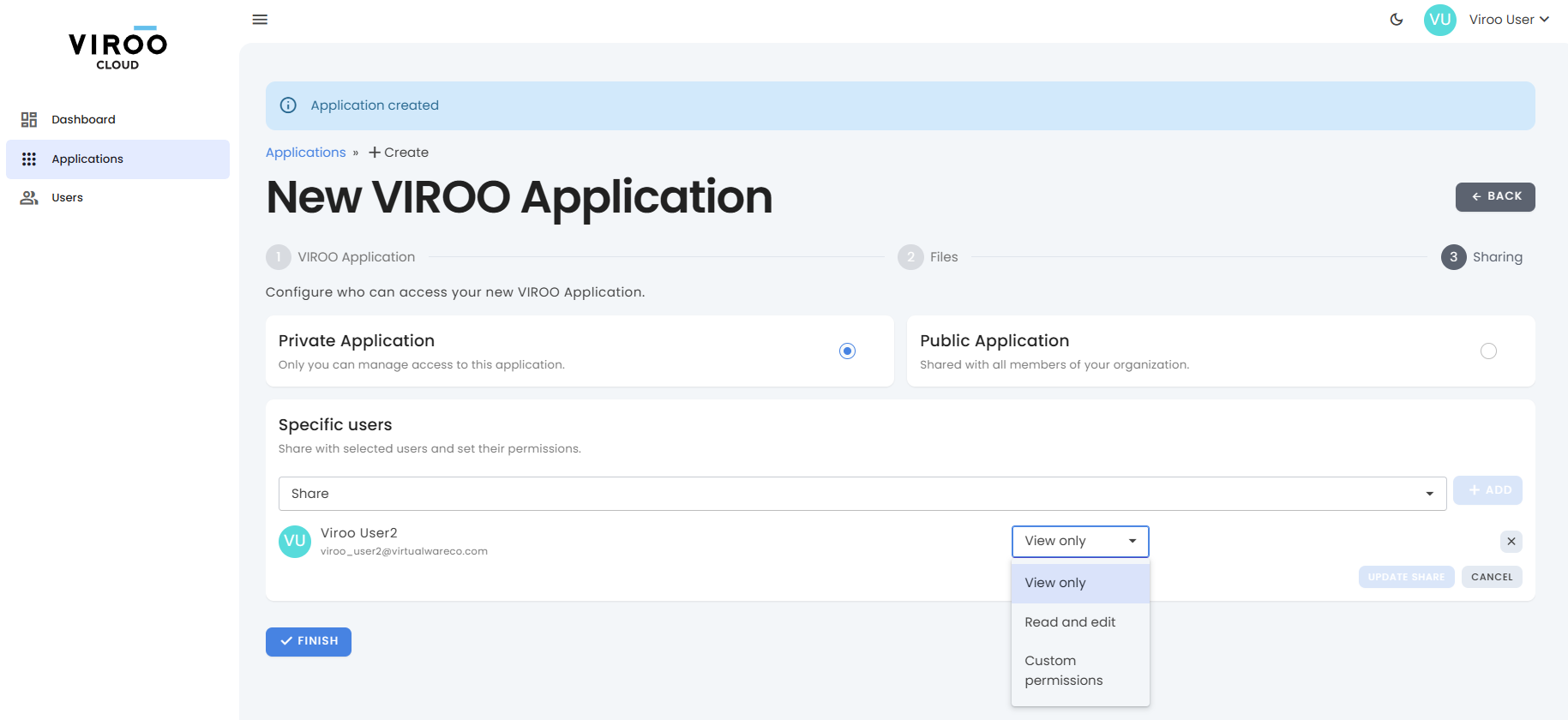Select the Public Application radio button
The width and height of the screenshot is (1568, 720).
coord(1488,351)
